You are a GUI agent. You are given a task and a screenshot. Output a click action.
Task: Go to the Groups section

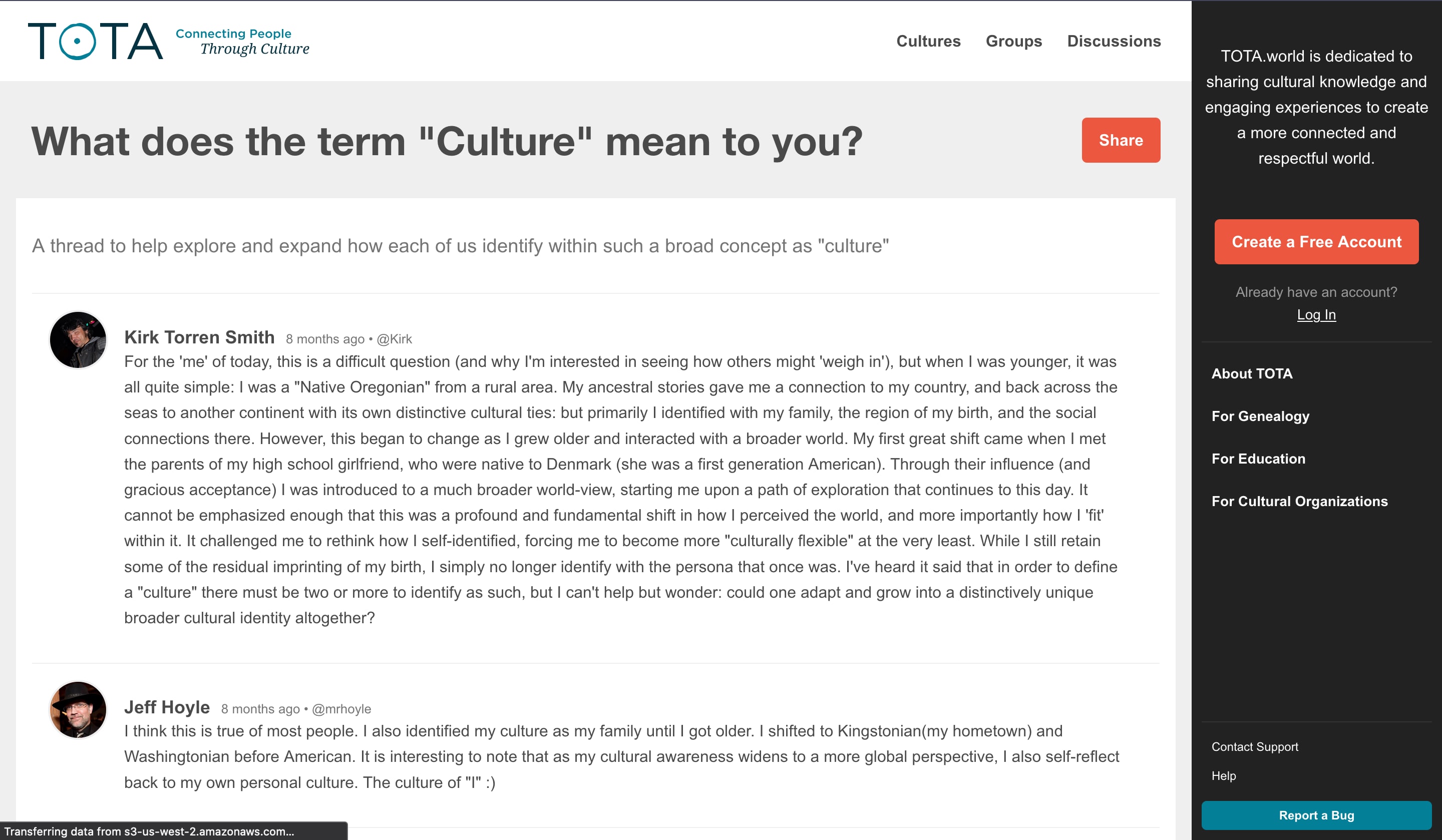pyautogui.click(x=1013, y=41)
